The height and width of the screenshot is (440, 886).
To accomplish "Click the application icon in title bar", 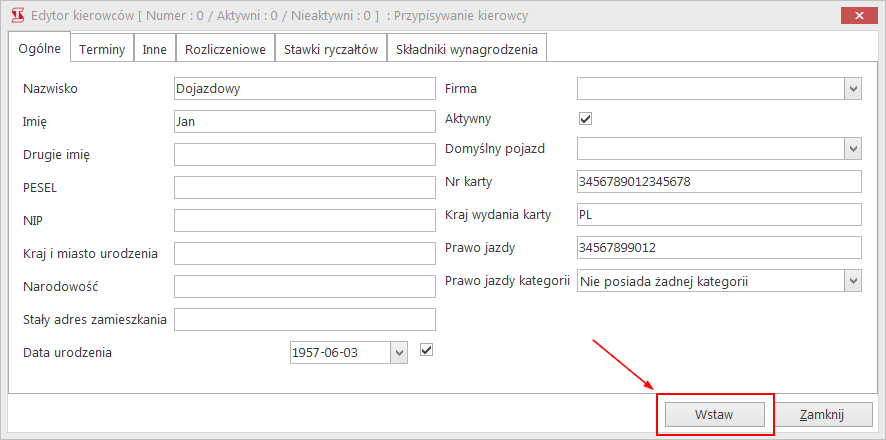I will pos(16,15).
